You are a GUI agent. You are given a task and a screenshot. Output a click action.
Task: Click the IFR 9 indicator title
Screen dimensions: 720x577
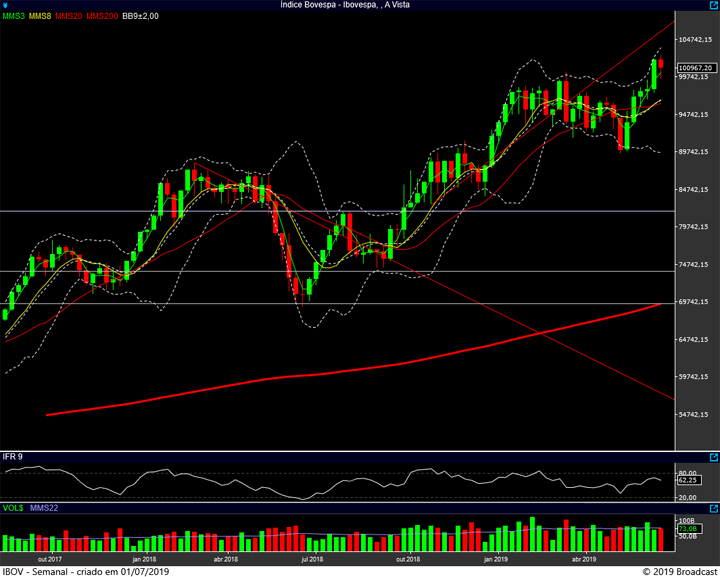point(12,457)
